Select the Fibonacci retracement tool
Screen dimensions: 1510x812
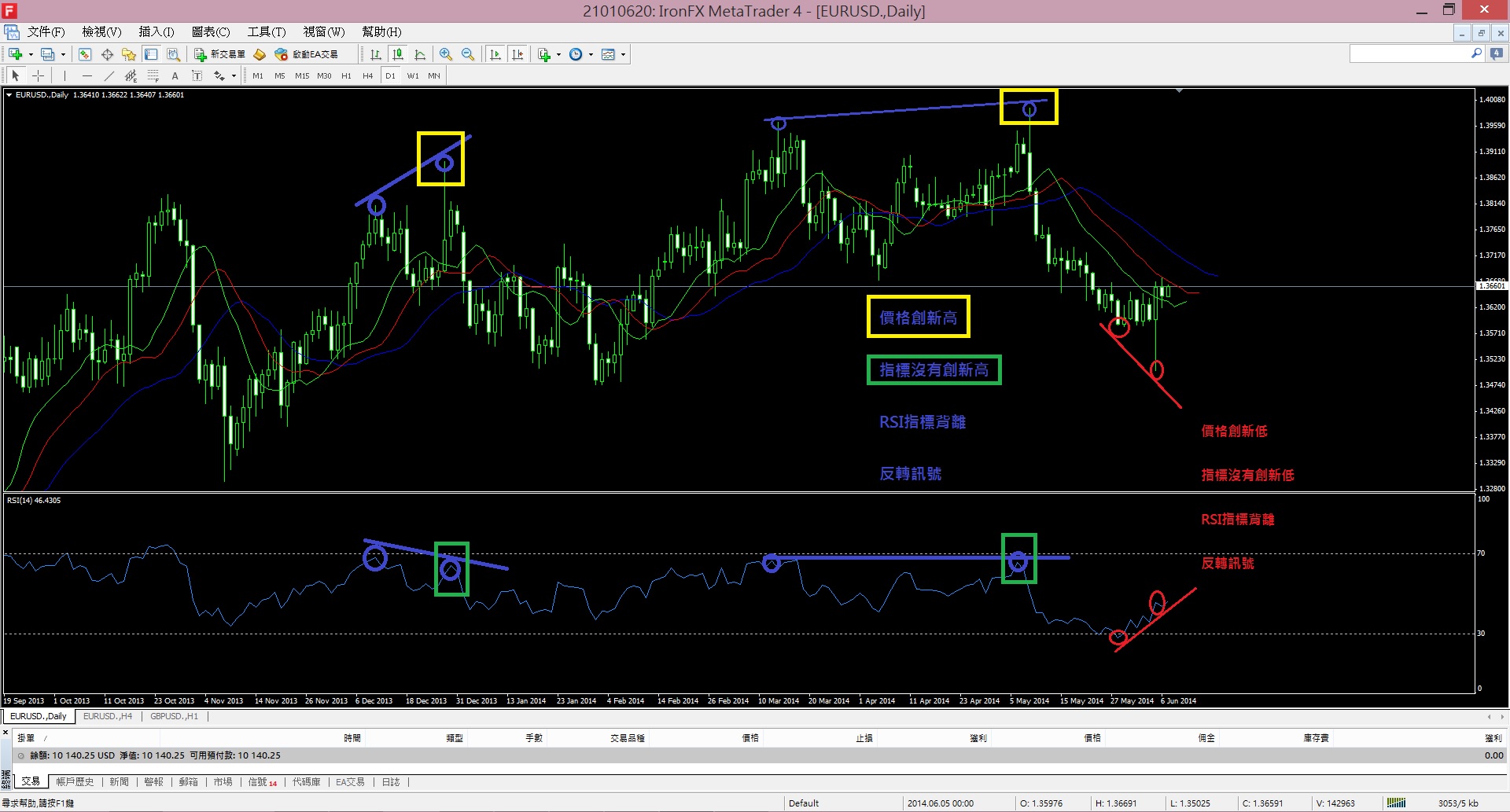point(153,75)
